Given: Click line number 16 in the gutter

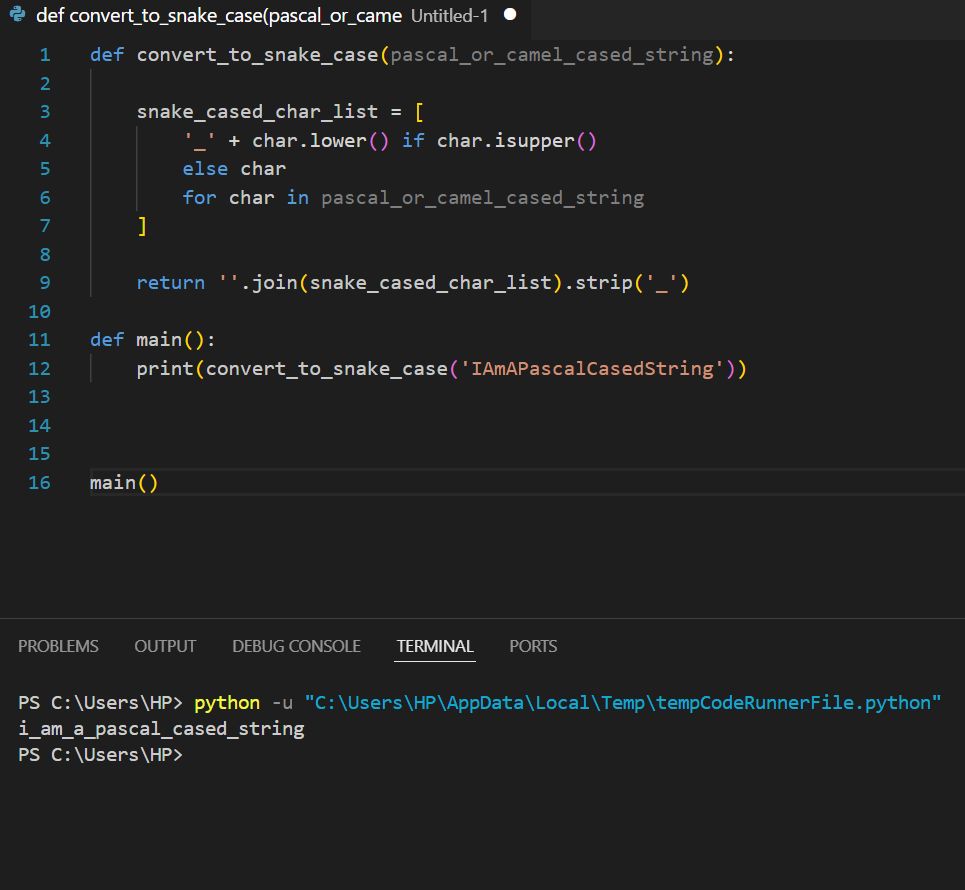Looking at the screenshot, I should [x=40, y=483].
